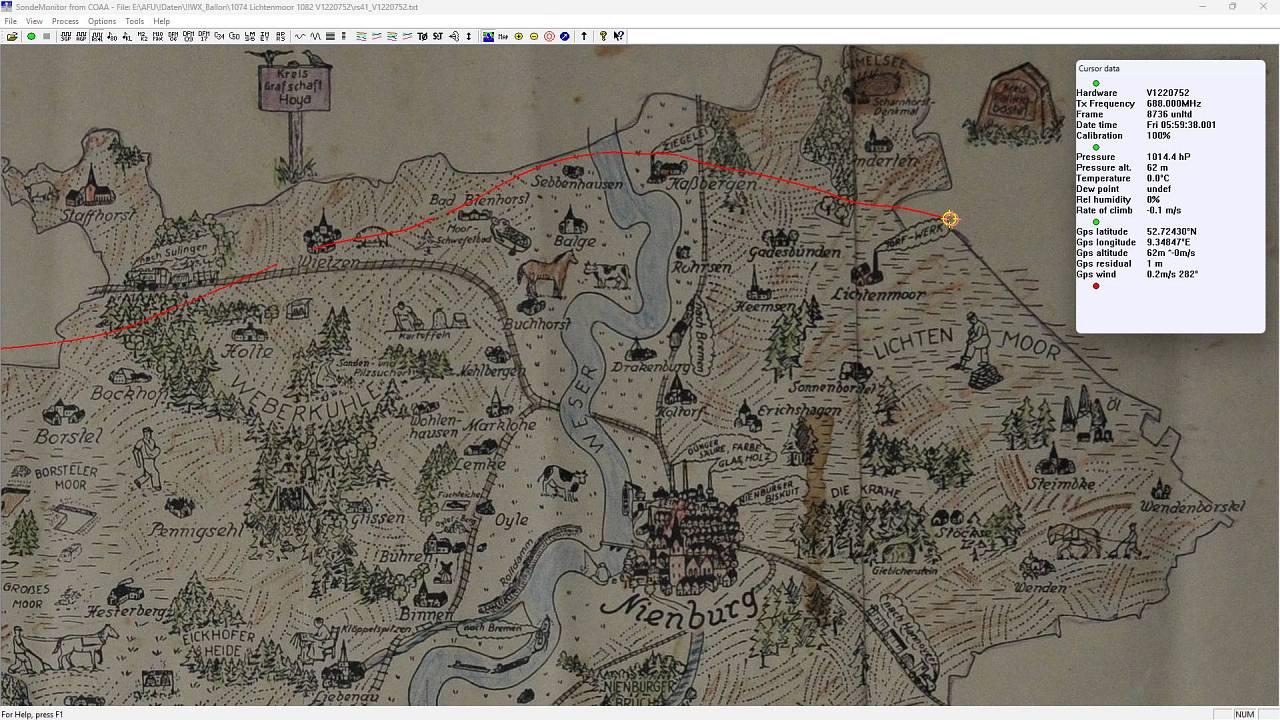Zoom in with the yellow plus icon
Image resolution: width=1280 pixels, height=720 pixels.
[518, 36]
